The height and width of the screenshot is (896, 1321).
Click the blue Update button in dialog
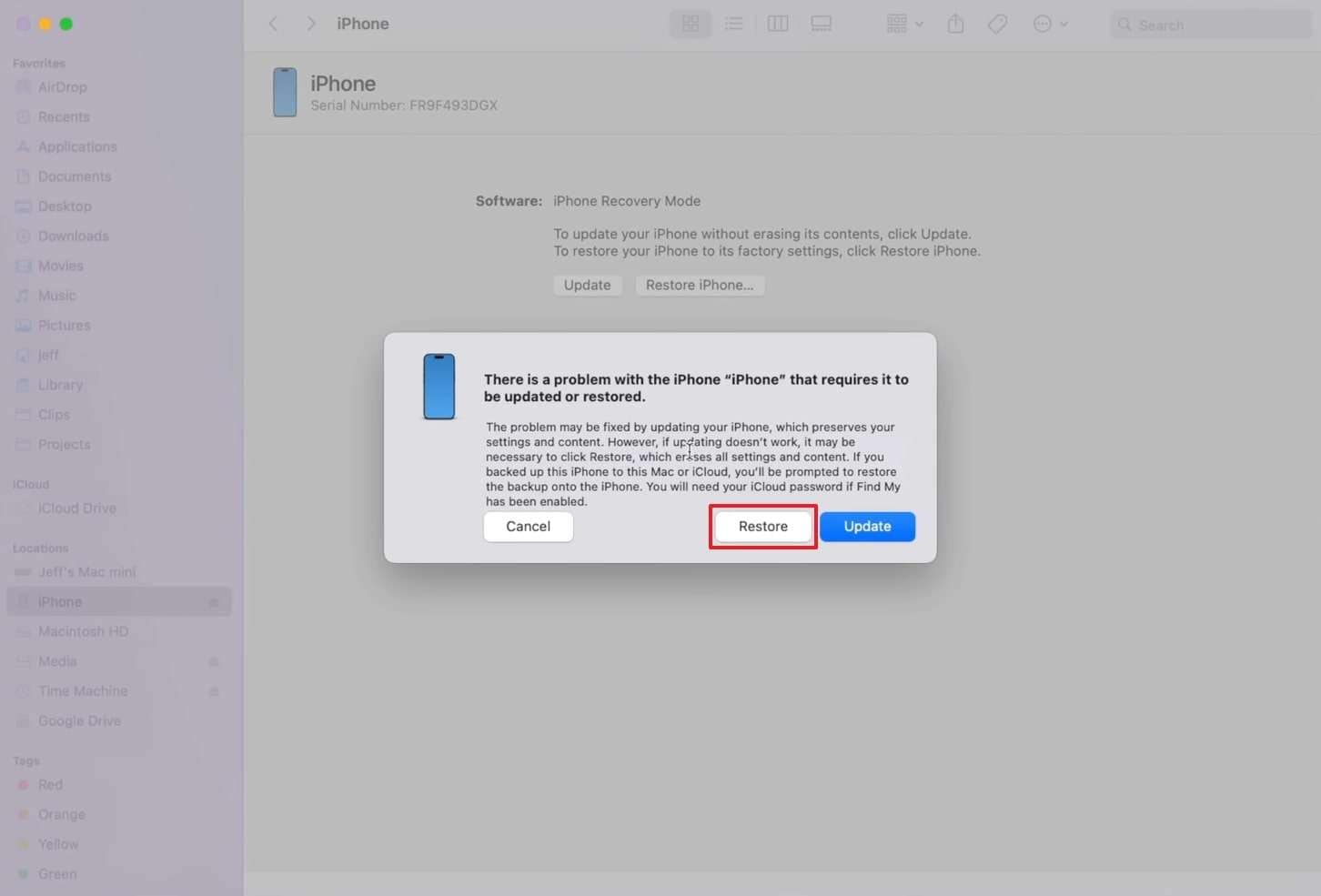pos(867,527)
